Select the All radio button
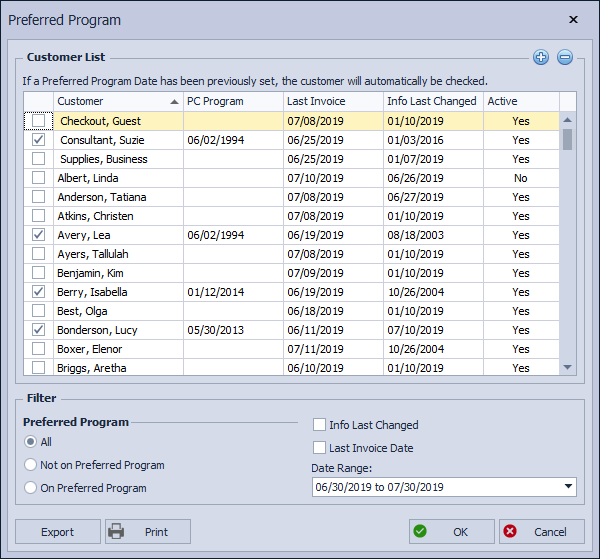Viewport: 600px width, 559px height. [x=31, y=442]
